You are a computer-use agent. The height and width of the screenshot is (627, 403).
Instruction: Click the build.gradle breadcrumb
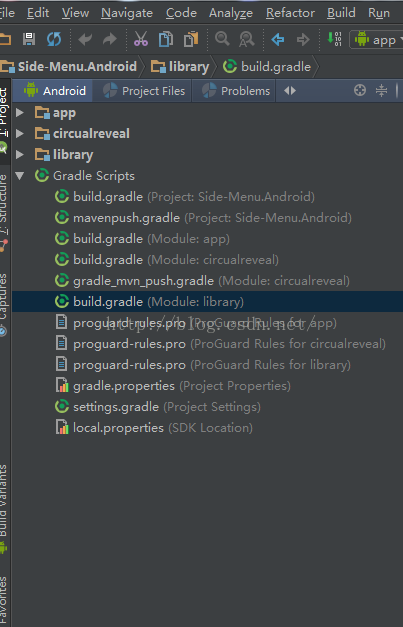[x=267, y=66]
